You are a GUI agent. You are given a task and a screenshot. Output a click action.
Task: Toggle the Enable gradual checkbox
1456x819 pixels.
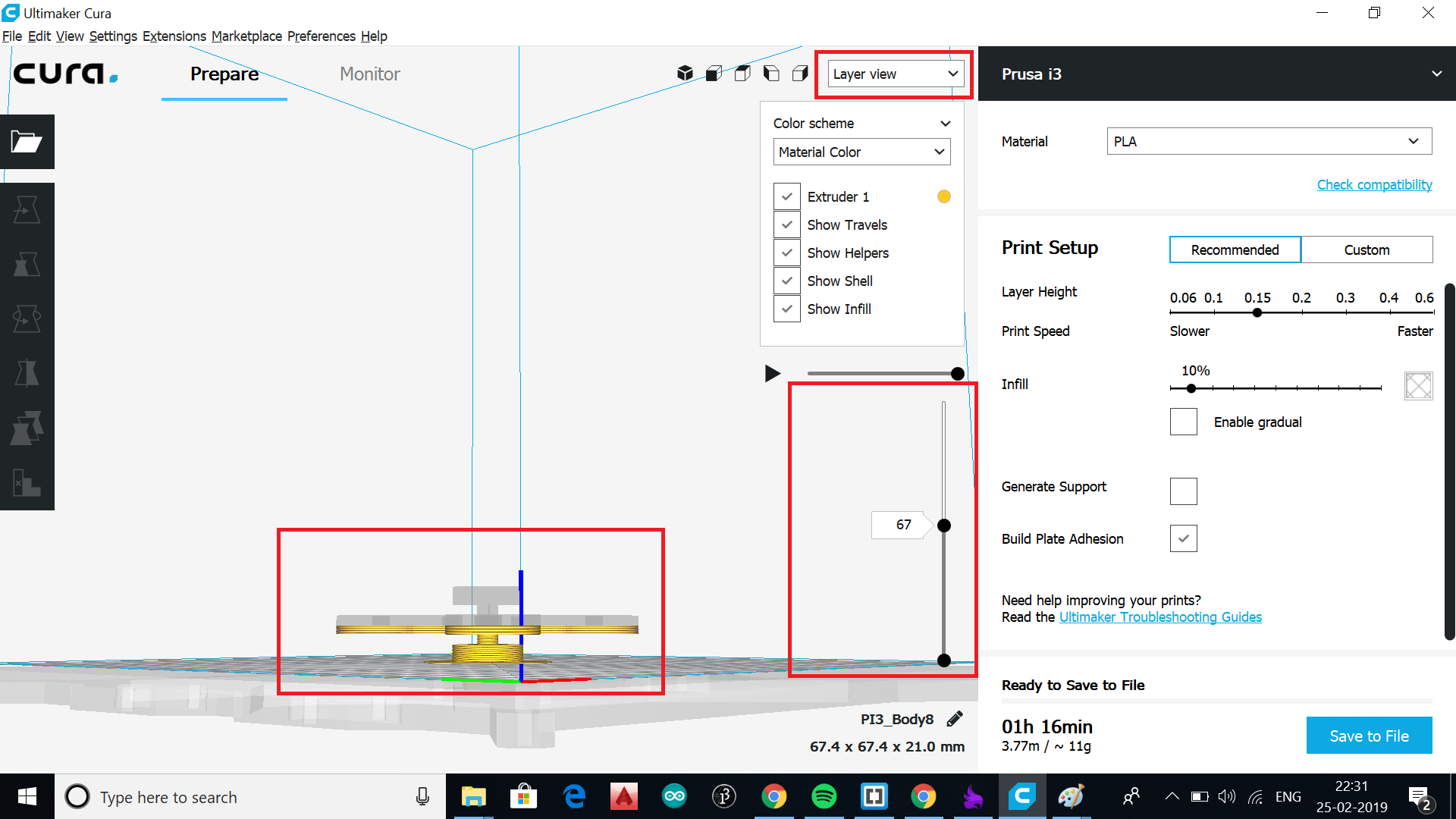(x=1183, y=422)
